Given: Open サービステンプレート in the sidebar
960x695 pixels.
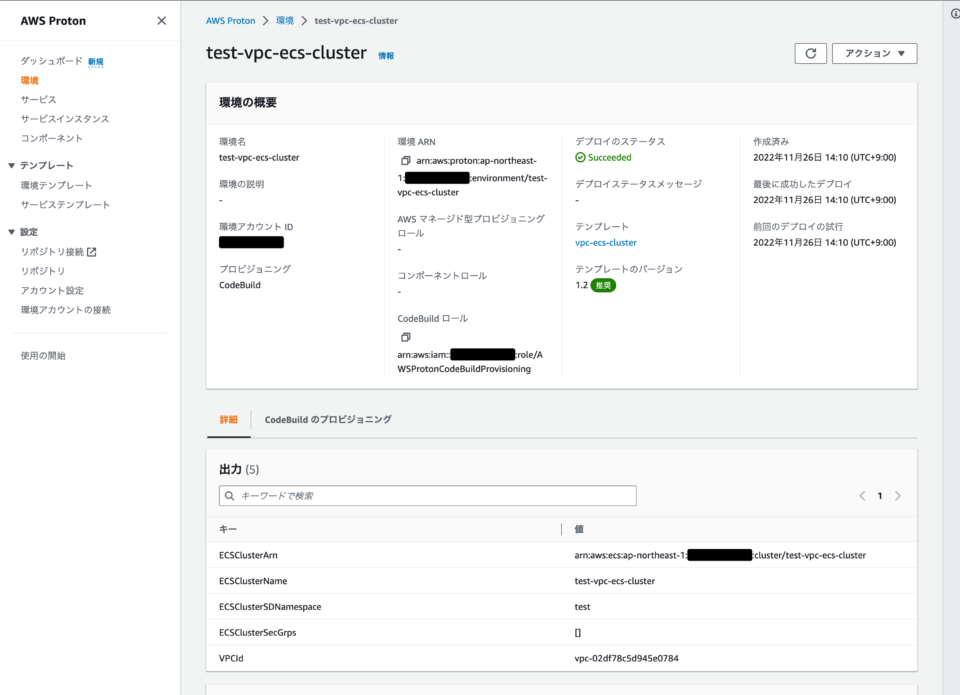Looking at the screenshot, I should coord(66,205).
